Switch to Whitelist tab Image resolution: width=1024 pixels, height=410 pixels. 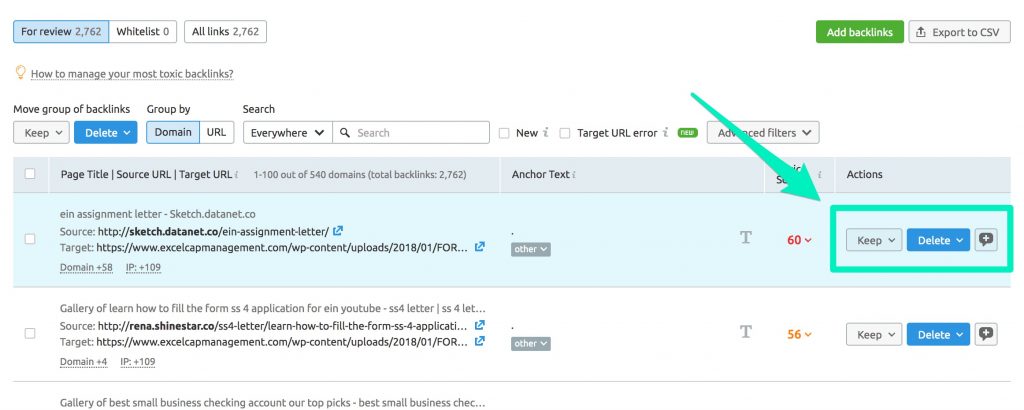coord(142,31)
